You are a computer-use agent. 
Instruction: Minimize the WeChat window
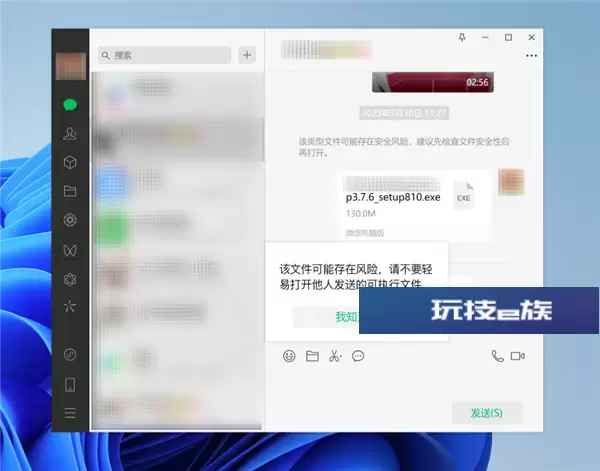tap(485, 37)
